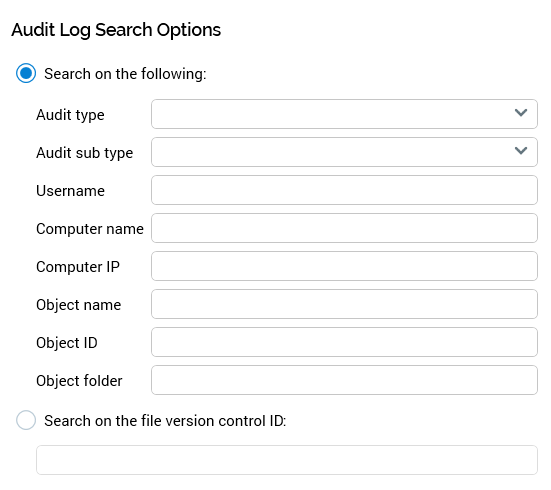This screenshot has height=490, width=551.
Task: Focus the Object folder text field
Action: click(344, 380)
